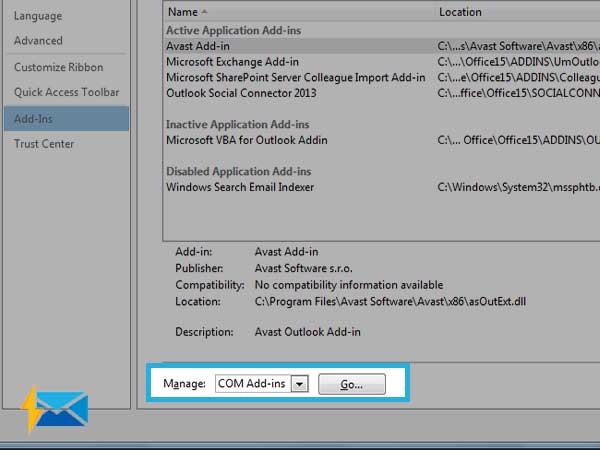Click the Go... button
Viewport: 600px width, 450px height.
[x=352, y=384]
